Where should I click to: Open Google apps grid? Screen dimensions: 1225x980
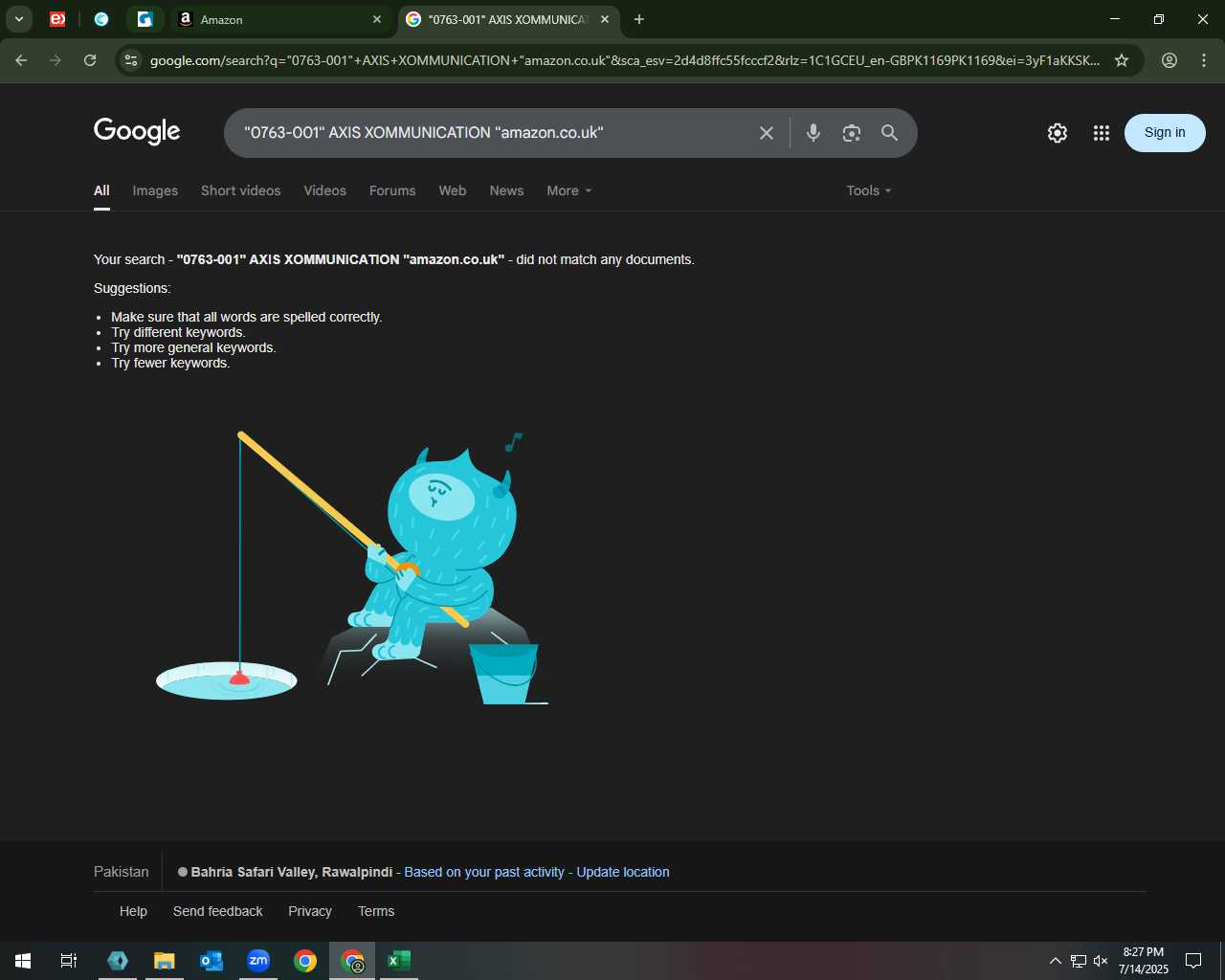[1102, 133]
